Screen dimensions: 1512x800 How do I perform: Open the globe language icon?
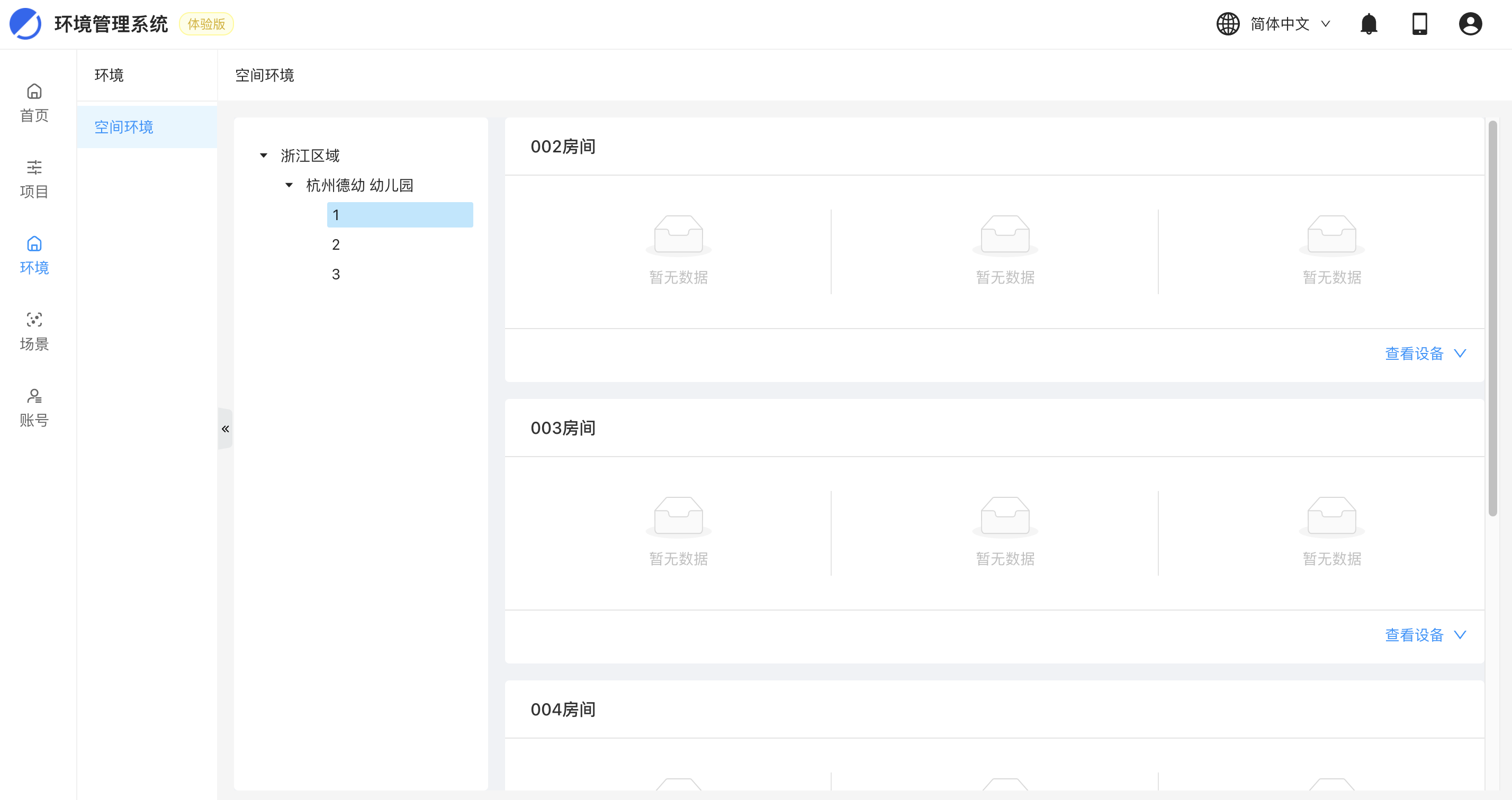[1227, 24]
